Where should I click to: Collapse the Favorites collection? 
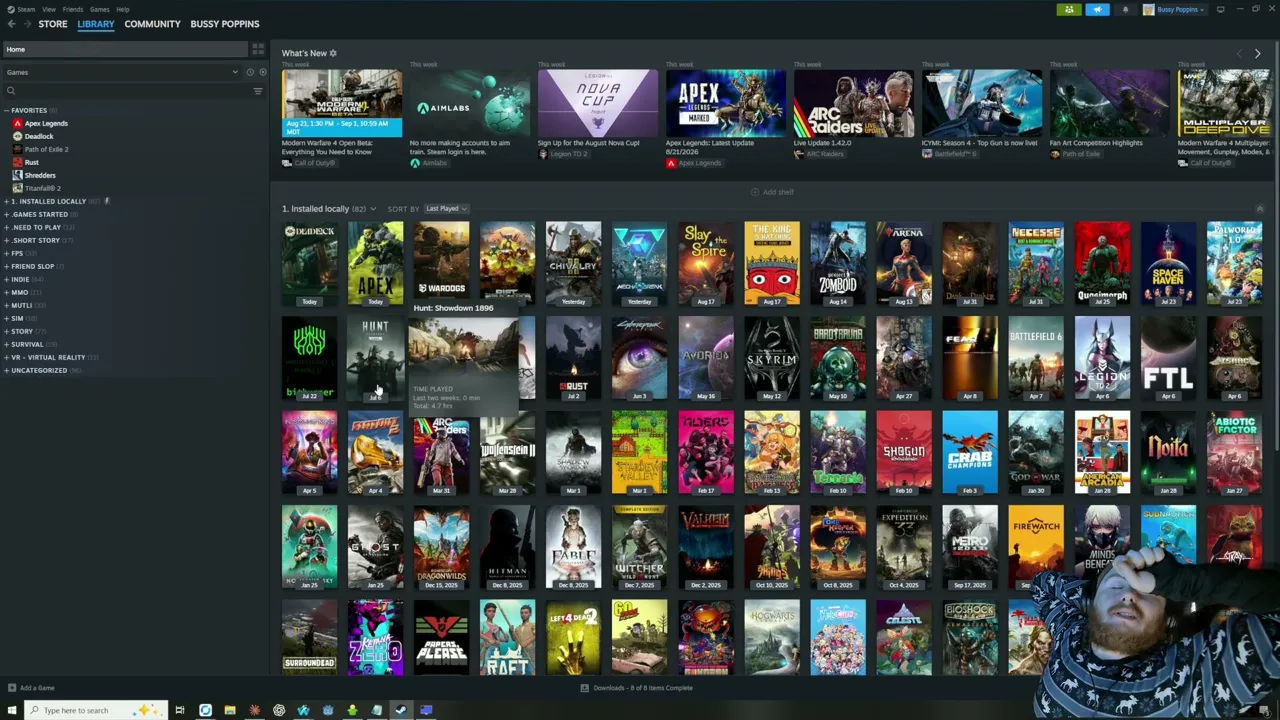tap(6, 110)
